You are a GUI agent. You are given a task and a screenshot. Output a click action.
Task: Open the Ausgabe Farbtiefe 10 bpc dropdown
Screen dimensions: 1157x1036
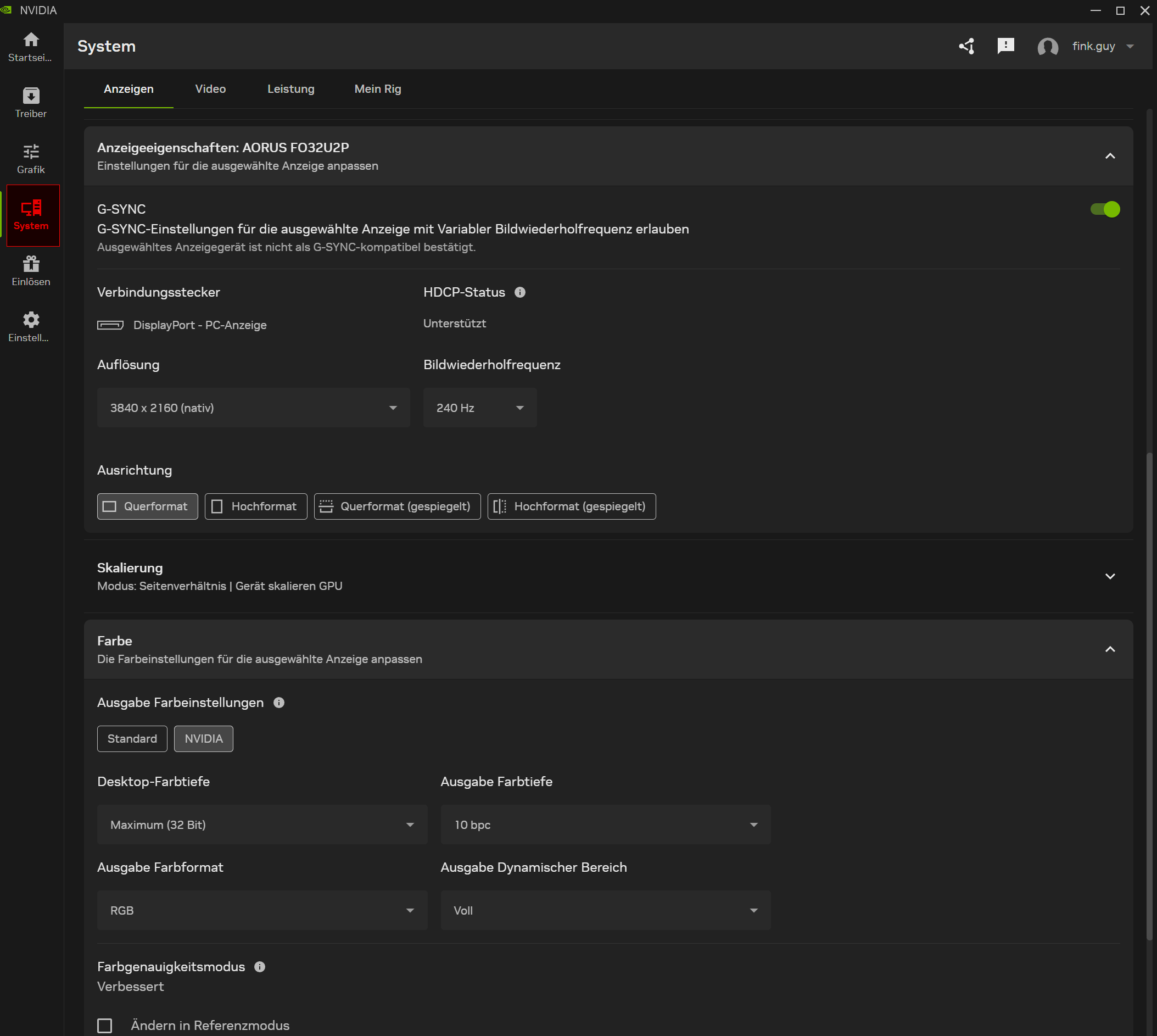click(605, 825)
